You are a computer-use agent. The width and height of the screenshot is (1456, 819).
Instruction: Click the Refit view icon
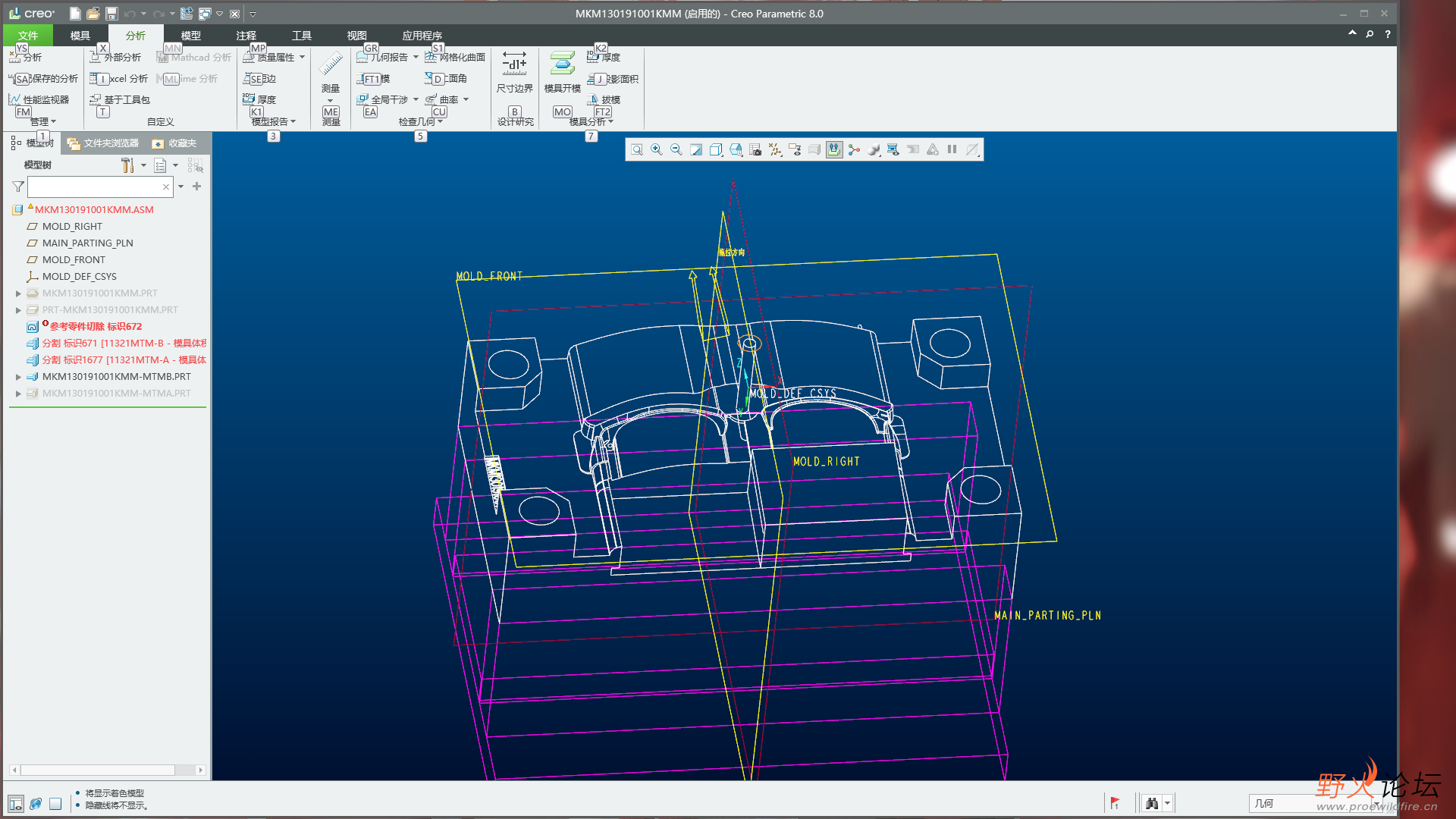[637, 150]
